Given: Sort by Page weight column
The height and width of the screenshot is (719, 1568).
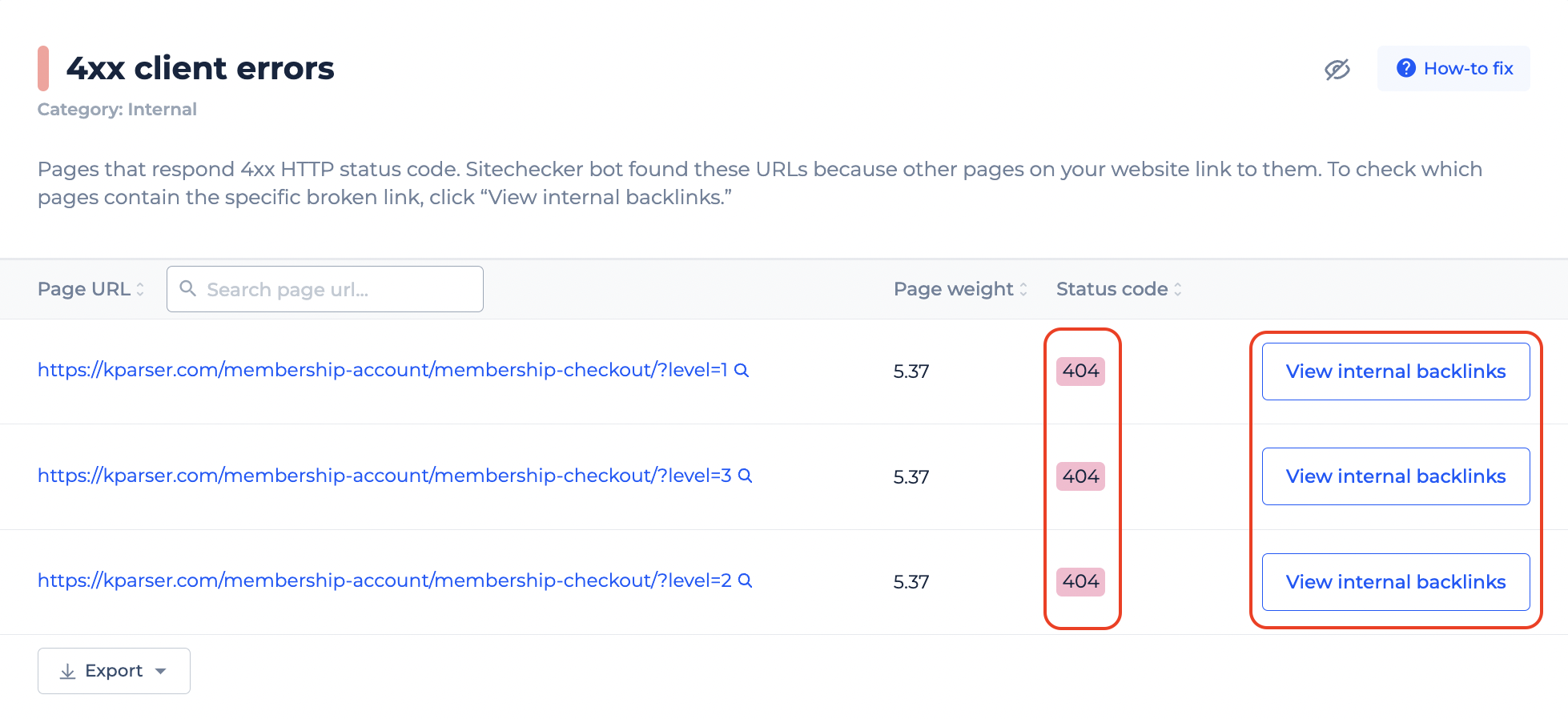Looking at the screenshot, I should pyautogui.click(x=960, y=289).
